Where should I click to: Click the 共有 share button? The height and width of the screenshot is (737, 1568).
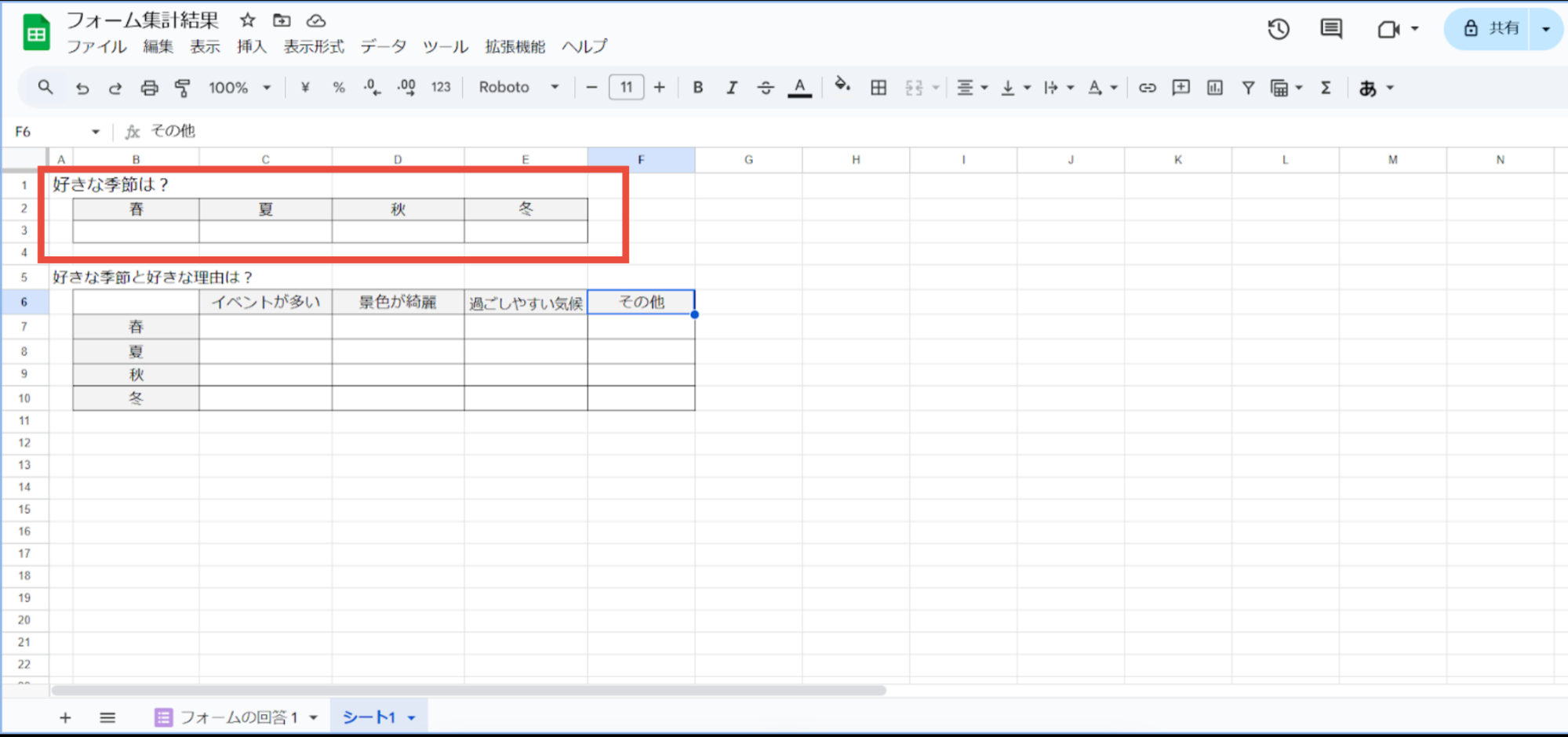click(x=1490, y=29)
